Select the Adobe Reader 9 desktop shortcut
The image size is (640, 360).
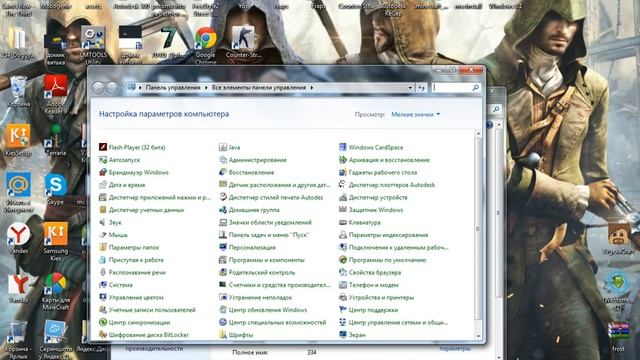tap(56, 94)
